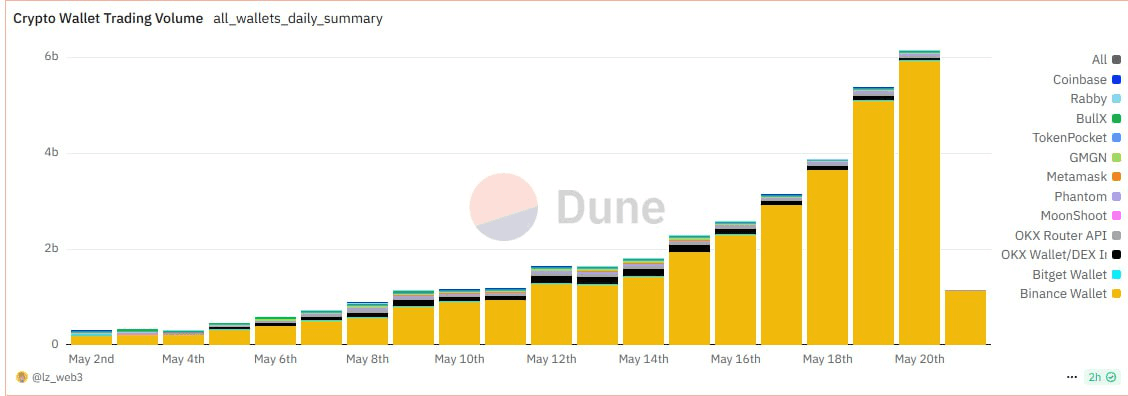Open the Crypto Wallet Trading Volume title

point(108,19)
